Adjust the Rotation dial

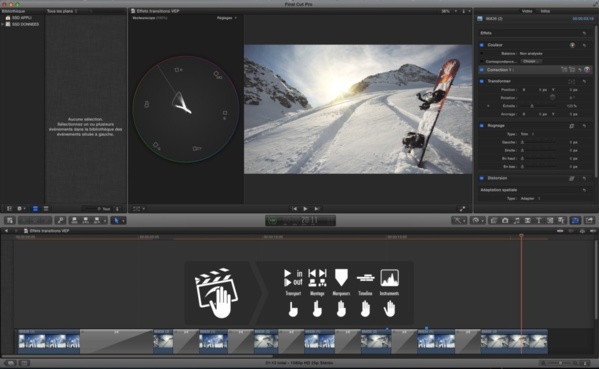[552, 97]
